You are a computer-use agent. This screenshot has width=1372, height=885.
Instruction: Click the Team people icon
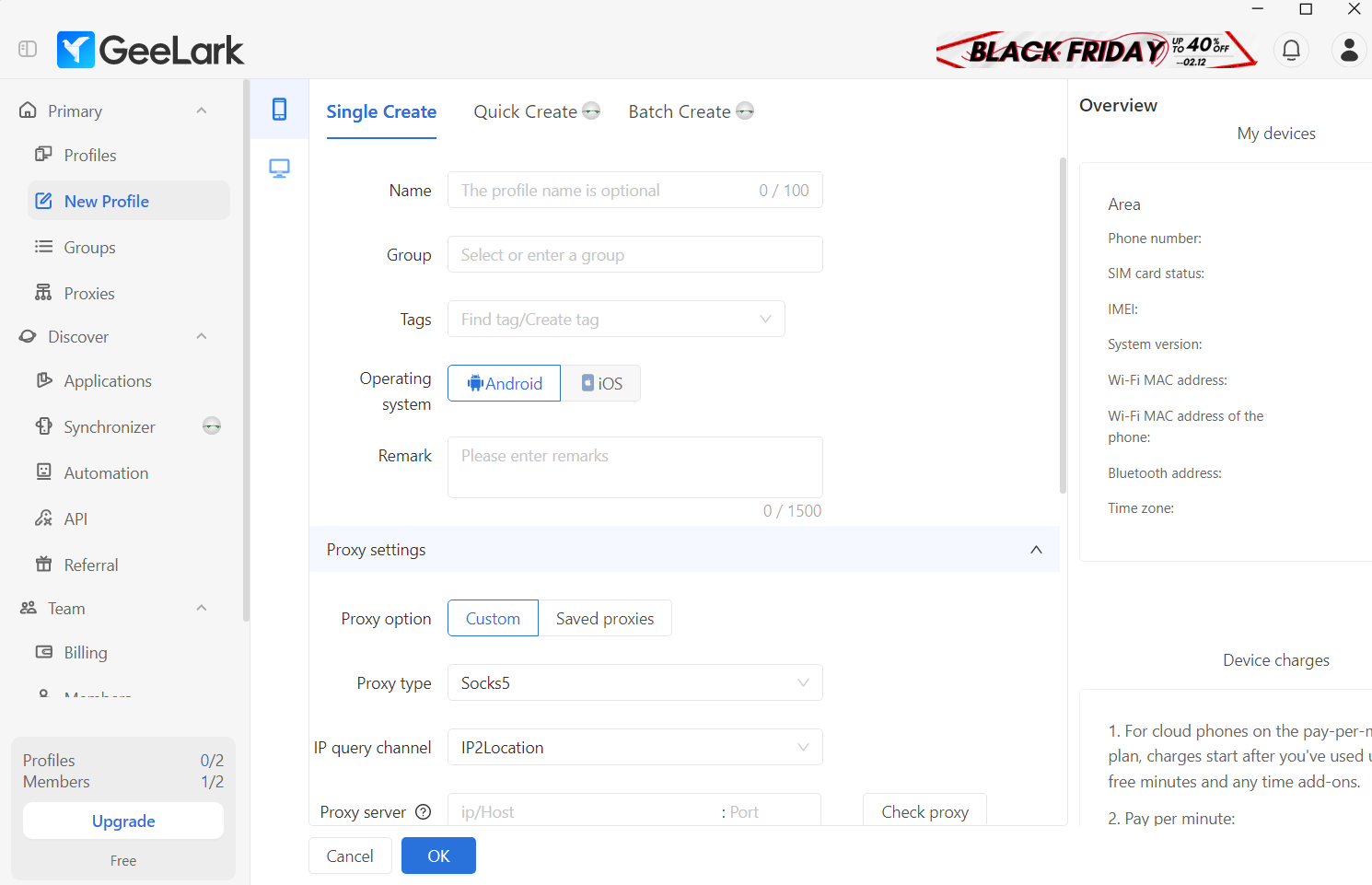[29, 608]
